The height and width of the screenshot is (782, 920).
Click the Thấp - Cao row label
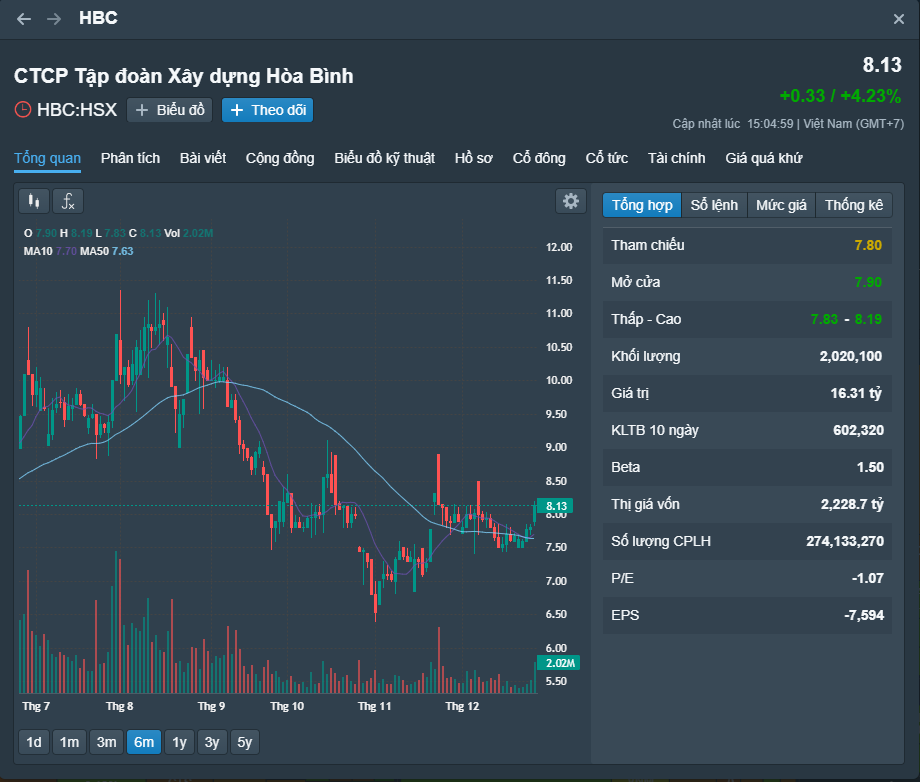pyautogui.click(x=646, y=319)
